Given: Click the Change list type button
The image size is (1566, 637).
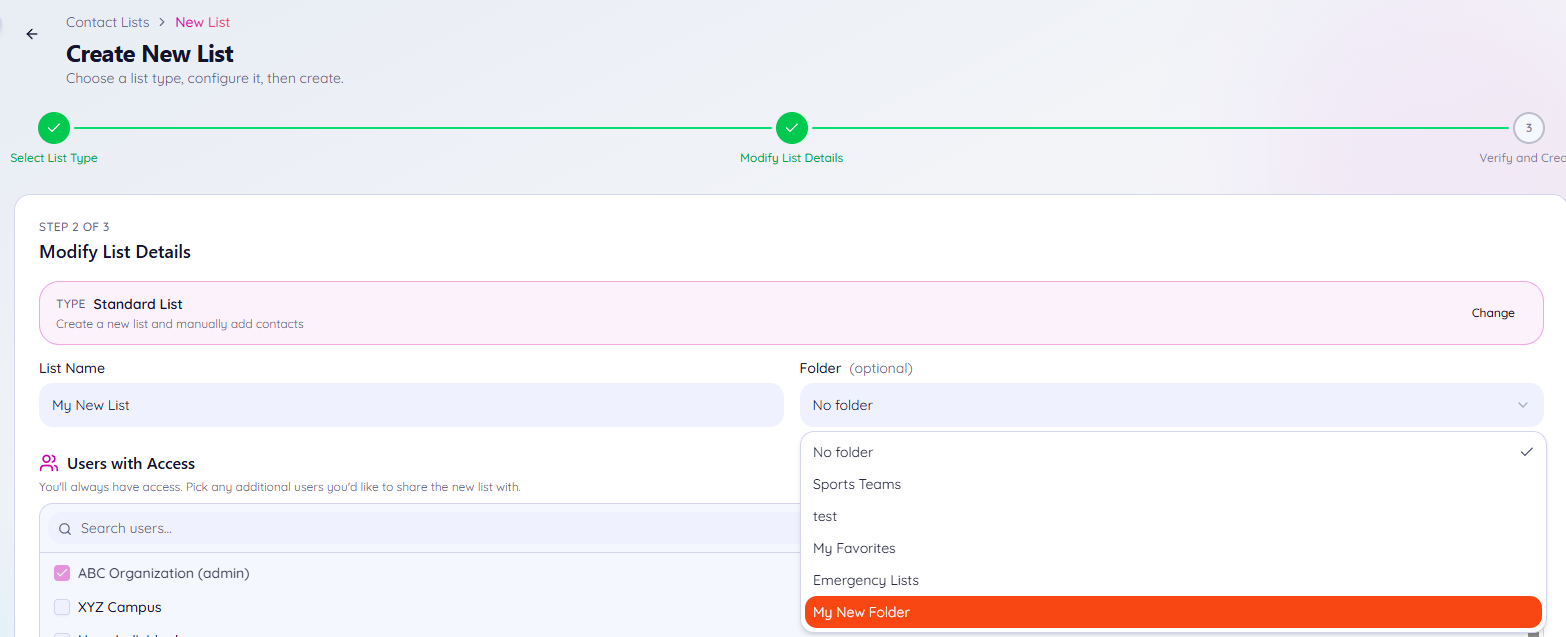Looking at the screenshot, I should pos(1493,313).
